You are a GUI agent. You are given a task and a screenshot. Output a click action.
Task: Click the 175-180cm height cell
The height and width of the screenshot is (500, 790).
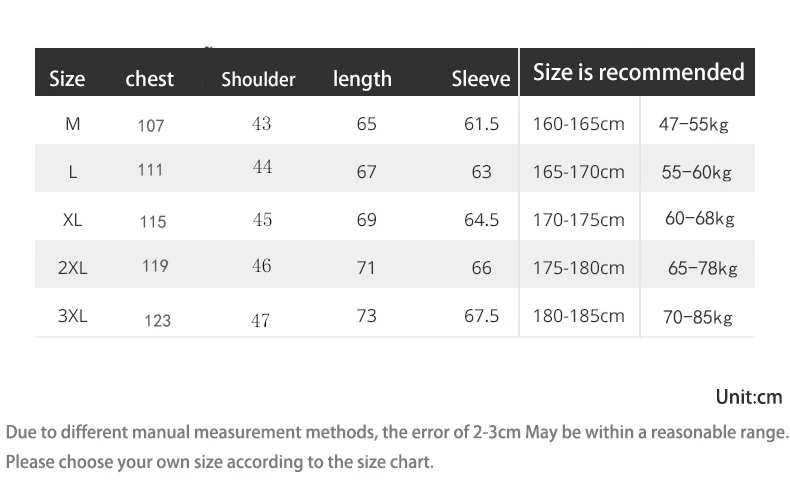(579, 268)
